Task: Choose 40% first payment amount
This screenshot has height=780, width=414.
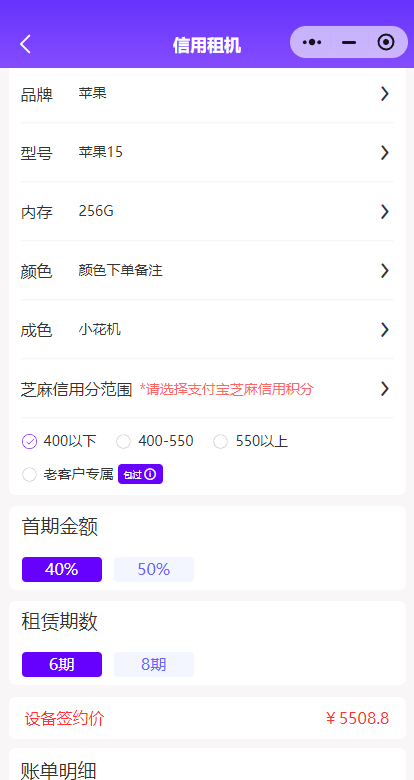Action: [x=62, y=569]
